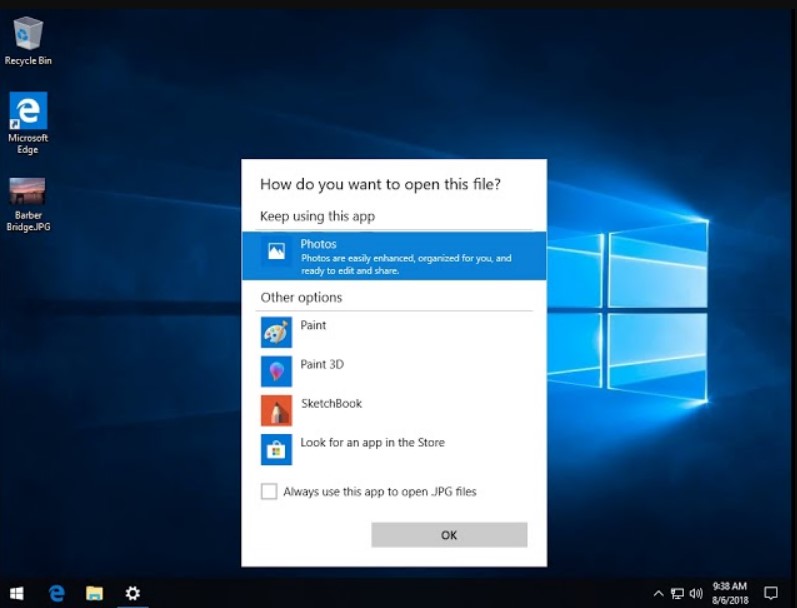Select the Photos app icon
The width and height of the screenshot is (797, 608).
(x=277, y=251)
